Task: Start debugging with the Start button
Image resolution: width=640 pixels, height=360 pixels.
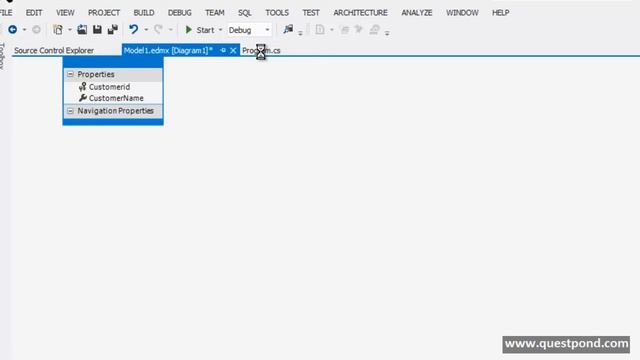Action: tap(200, 30)
